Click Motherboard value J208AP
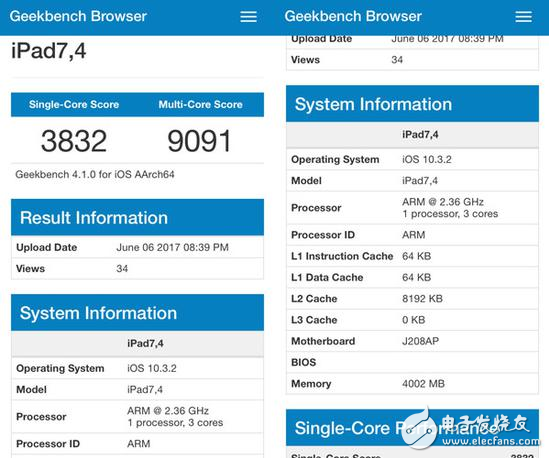The width and height of the screenshot is (549, 458). (x=420, y=341)
